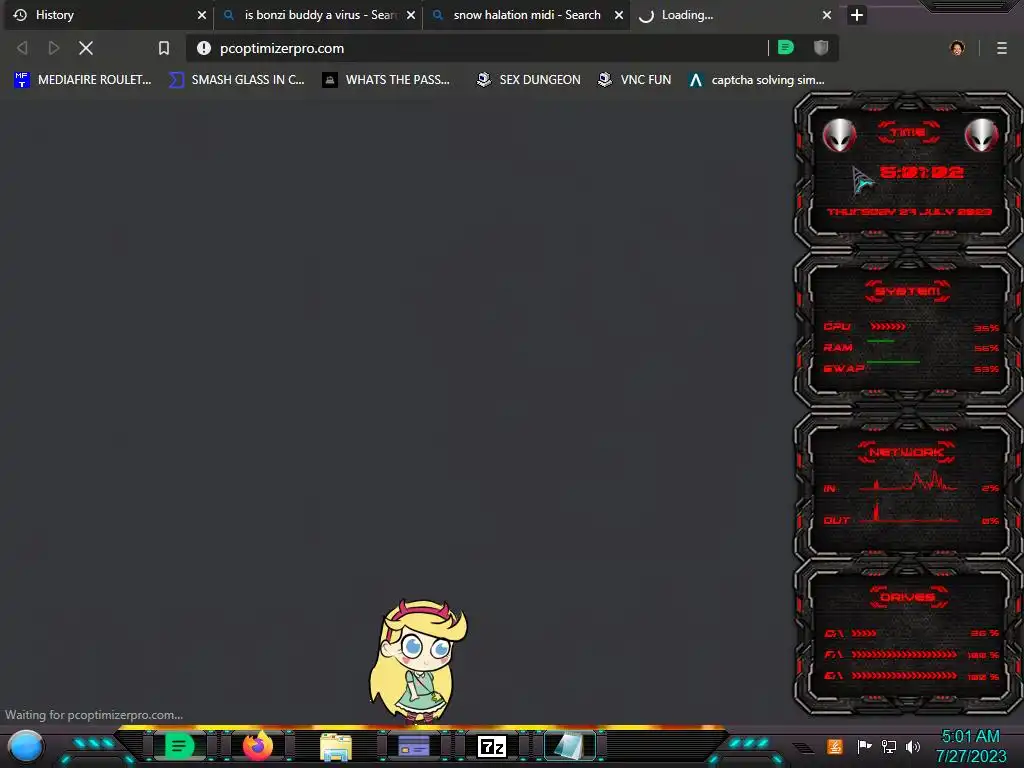This screenshot has height=768, width=1024.
Task: Open the browser hamburger menu
Action: coord(1002,48)
